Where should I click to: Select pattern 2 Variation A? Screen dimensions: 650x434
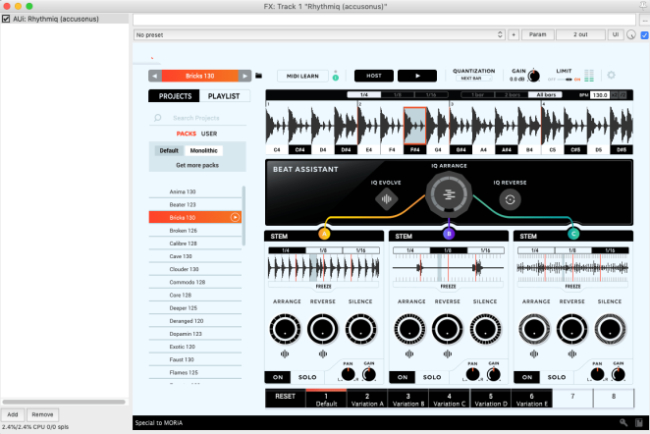367,399
